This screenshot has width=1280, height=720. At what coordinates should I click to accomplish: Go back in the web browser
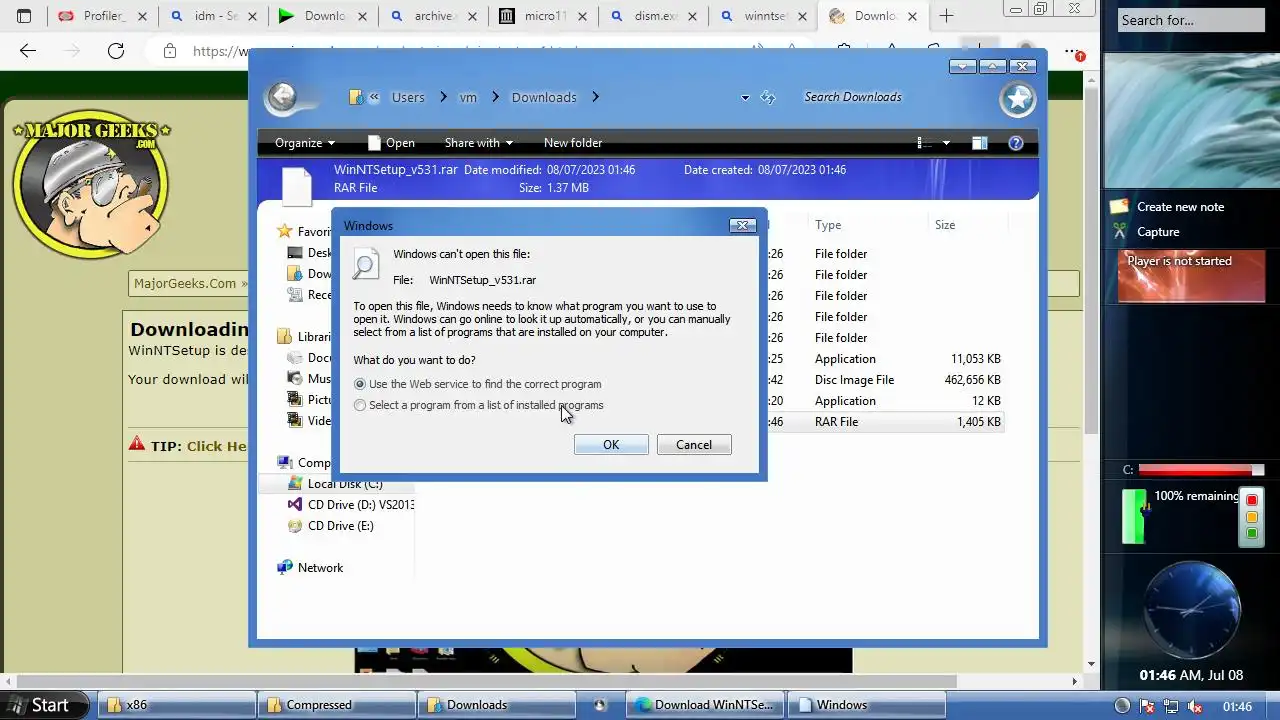(x=28, y=51)
